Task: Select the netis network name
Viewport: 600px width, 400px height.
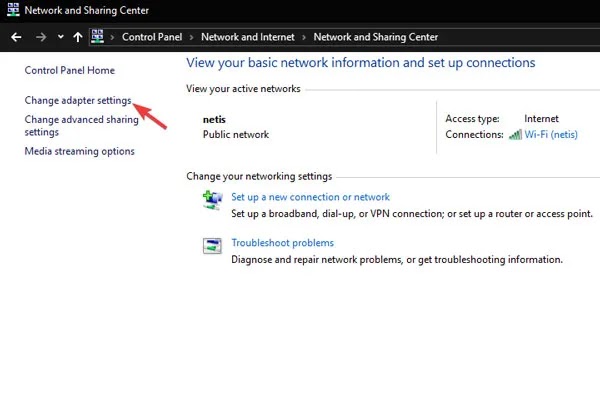Action: (214, 119)
